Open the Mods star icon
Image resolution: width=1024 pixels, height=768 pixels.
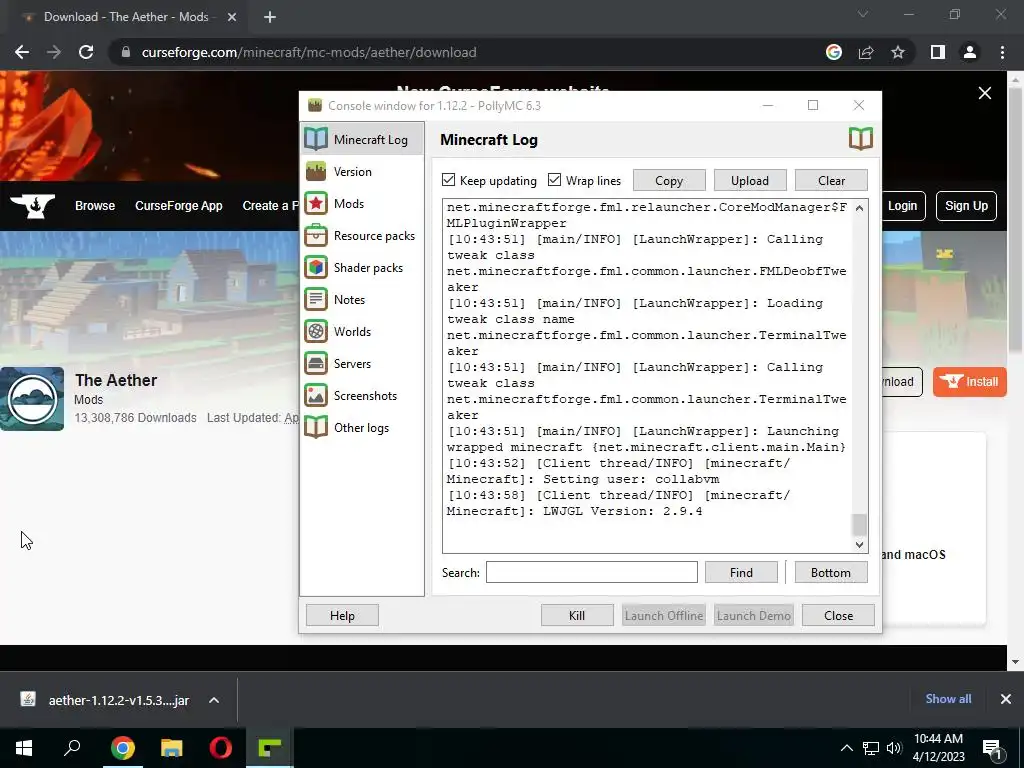point(316,203)
